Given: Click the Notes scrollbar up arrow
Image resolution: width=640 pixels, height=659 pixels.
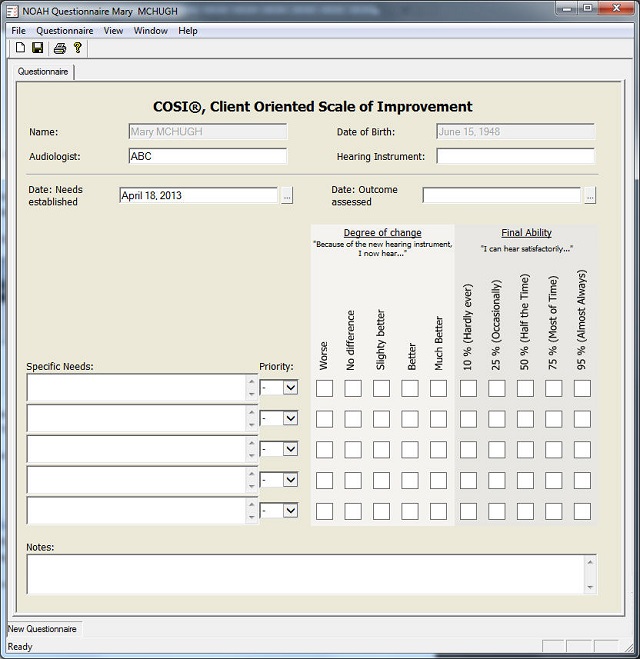Looking at the screenshot, I should (x=590, y=562).
